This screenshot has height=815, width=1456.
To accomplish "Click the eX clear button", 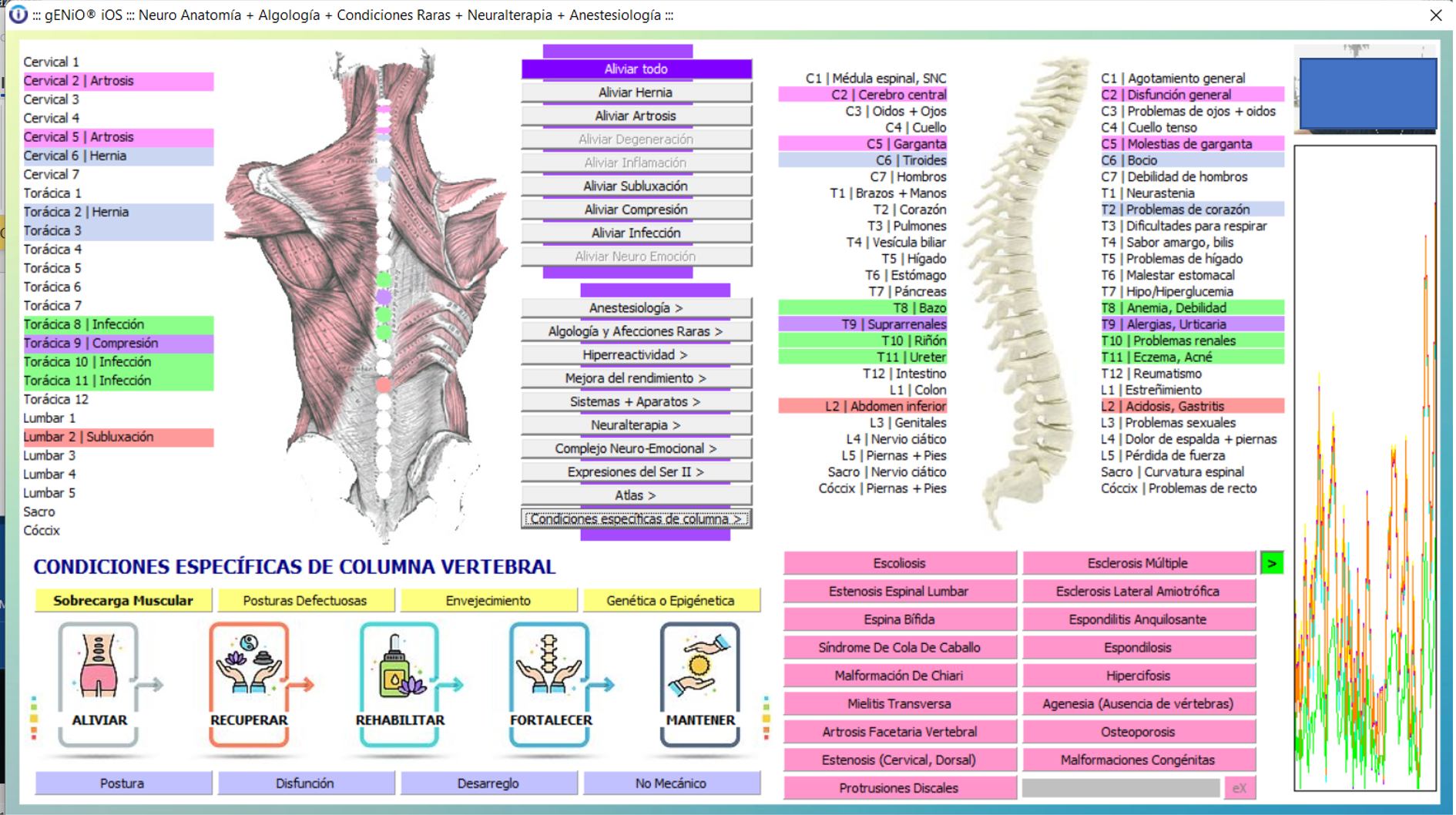I will (x=1239, y=788).
